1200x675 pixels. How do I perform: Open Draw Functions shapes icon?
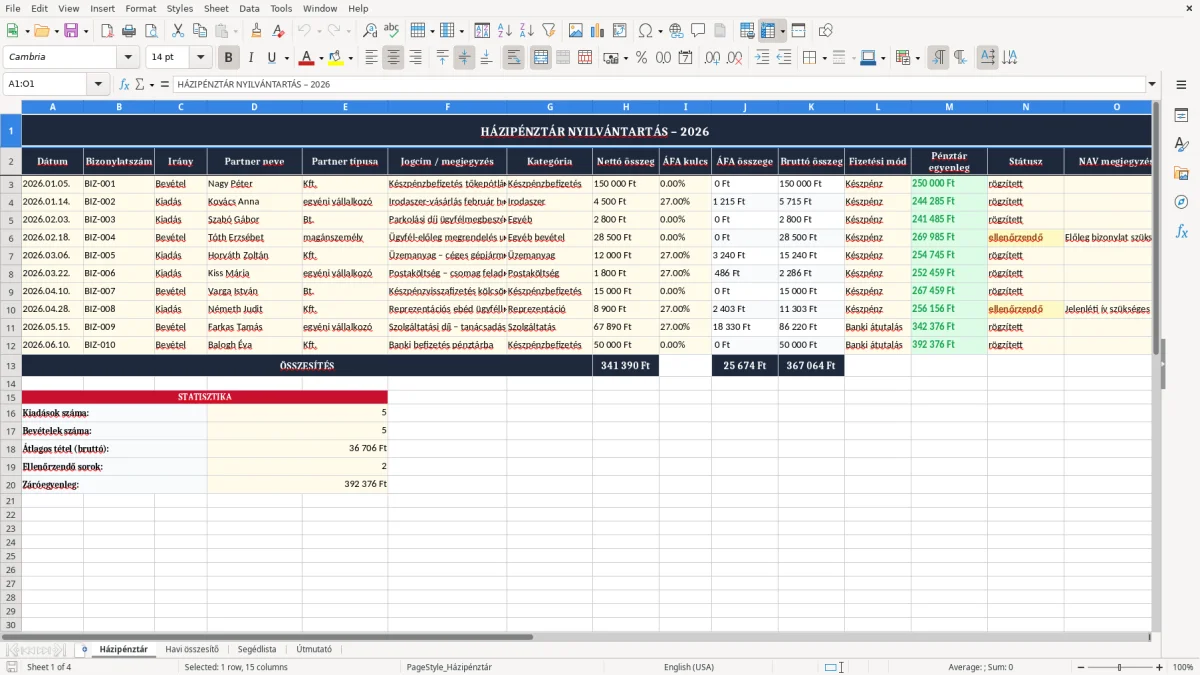click(x=825, y=31)
